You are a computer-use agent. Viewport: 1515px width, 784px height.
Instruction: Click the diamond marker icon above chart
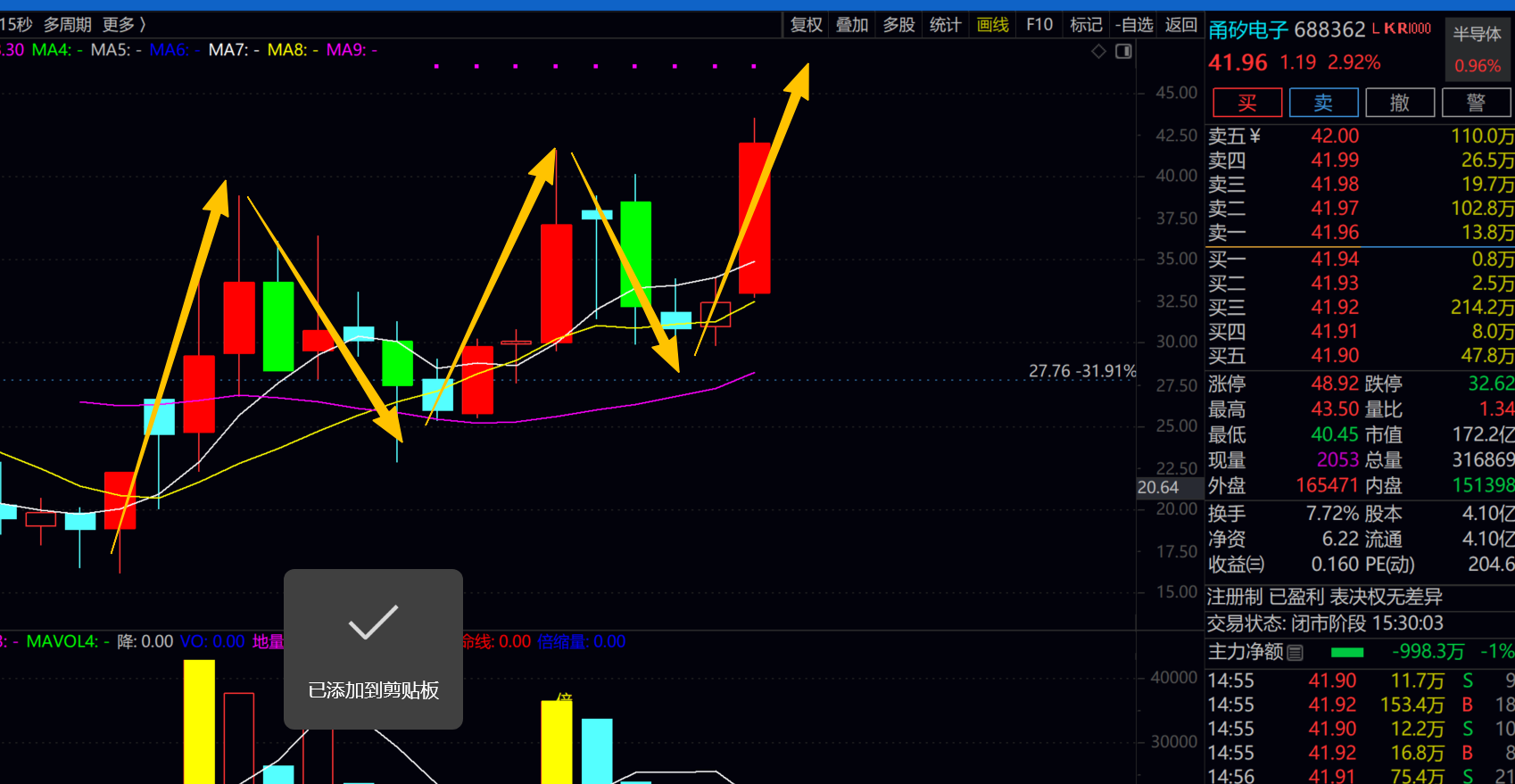point(1098,52)
